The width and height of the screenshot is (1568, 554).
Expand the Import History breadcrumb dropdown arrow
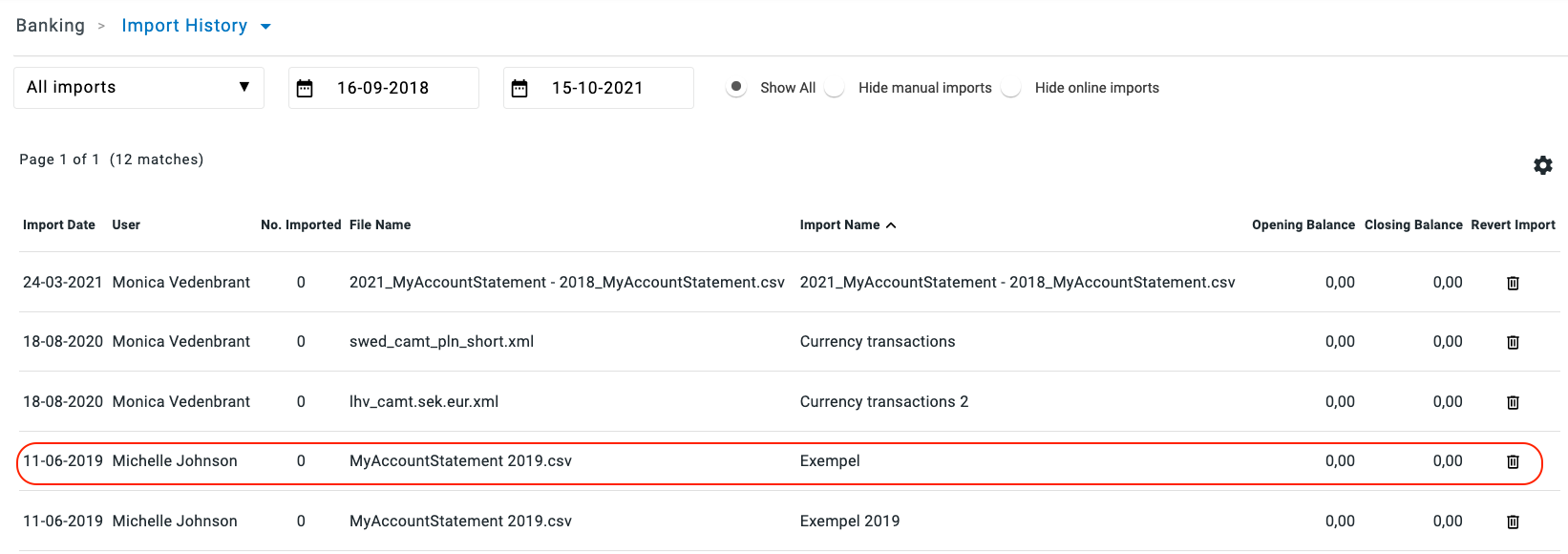click(x=265, y=27)
